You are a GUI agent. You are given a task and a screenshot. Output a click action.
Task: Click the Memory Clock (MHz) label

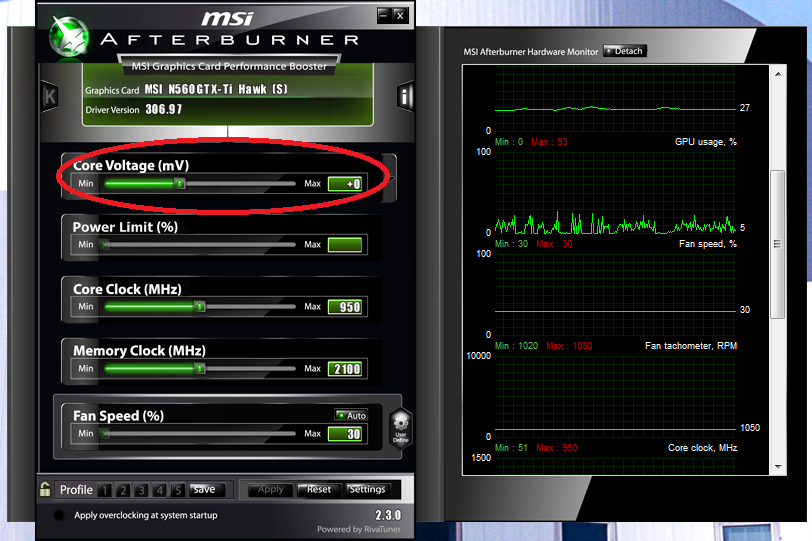[139, 350]
